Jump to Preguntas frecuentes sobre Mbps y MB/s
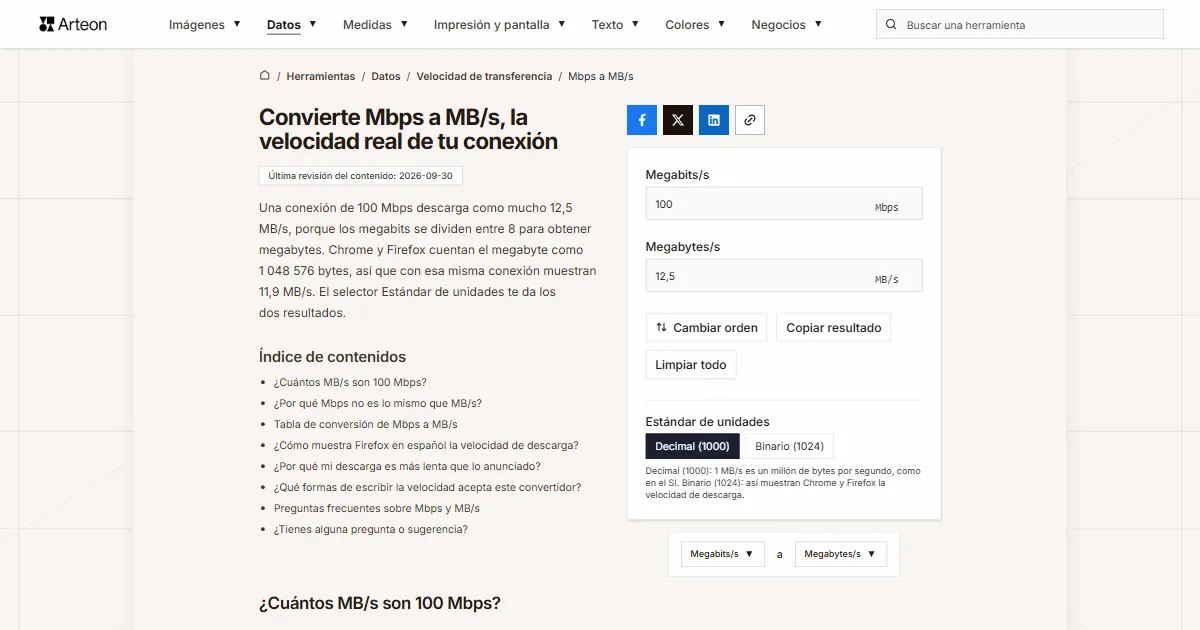Image resolution: width=1200 pixels, height=630 pixels. (377, 508)
